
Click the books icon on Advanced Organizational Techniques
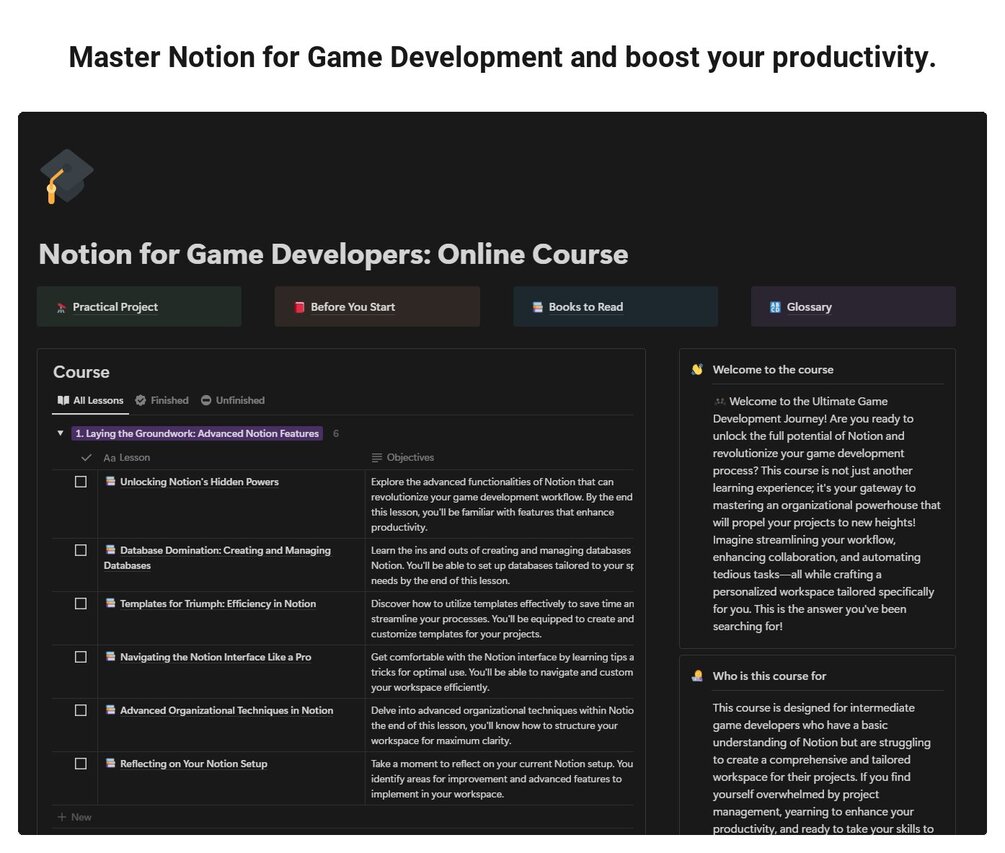click(110, 709)
